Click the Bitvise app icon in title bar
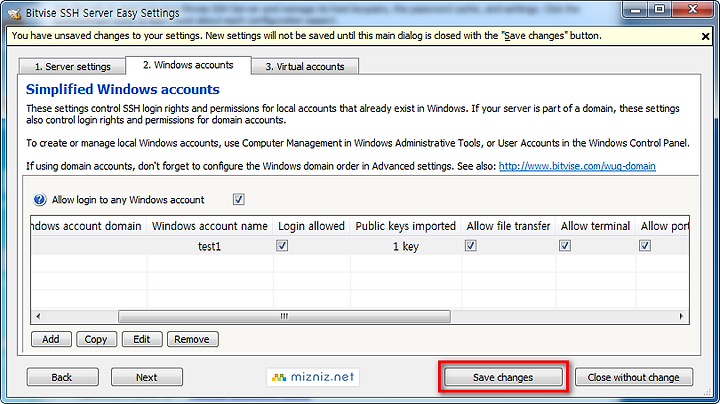 coord(14,13)
